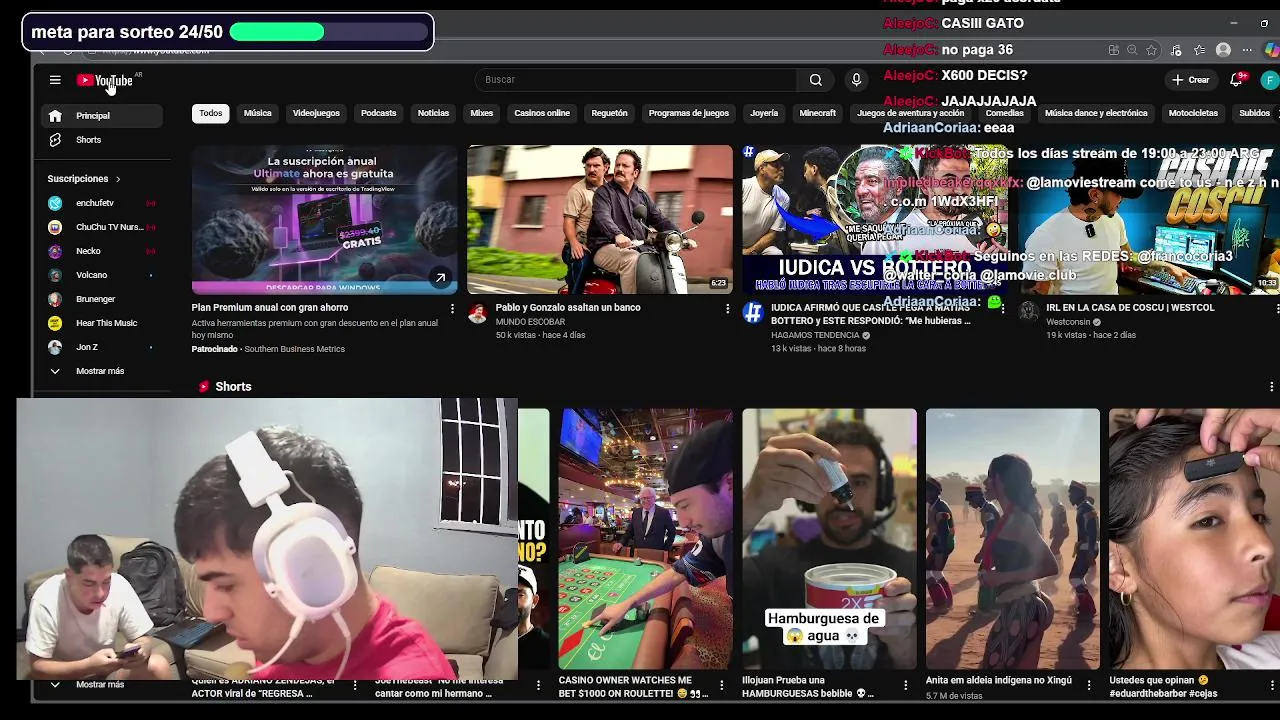Image resolution: width=1280 pixels, height=720 pixels.
Task: Open browser settings ellipsis menu
Action: (x=1247, y=50)
